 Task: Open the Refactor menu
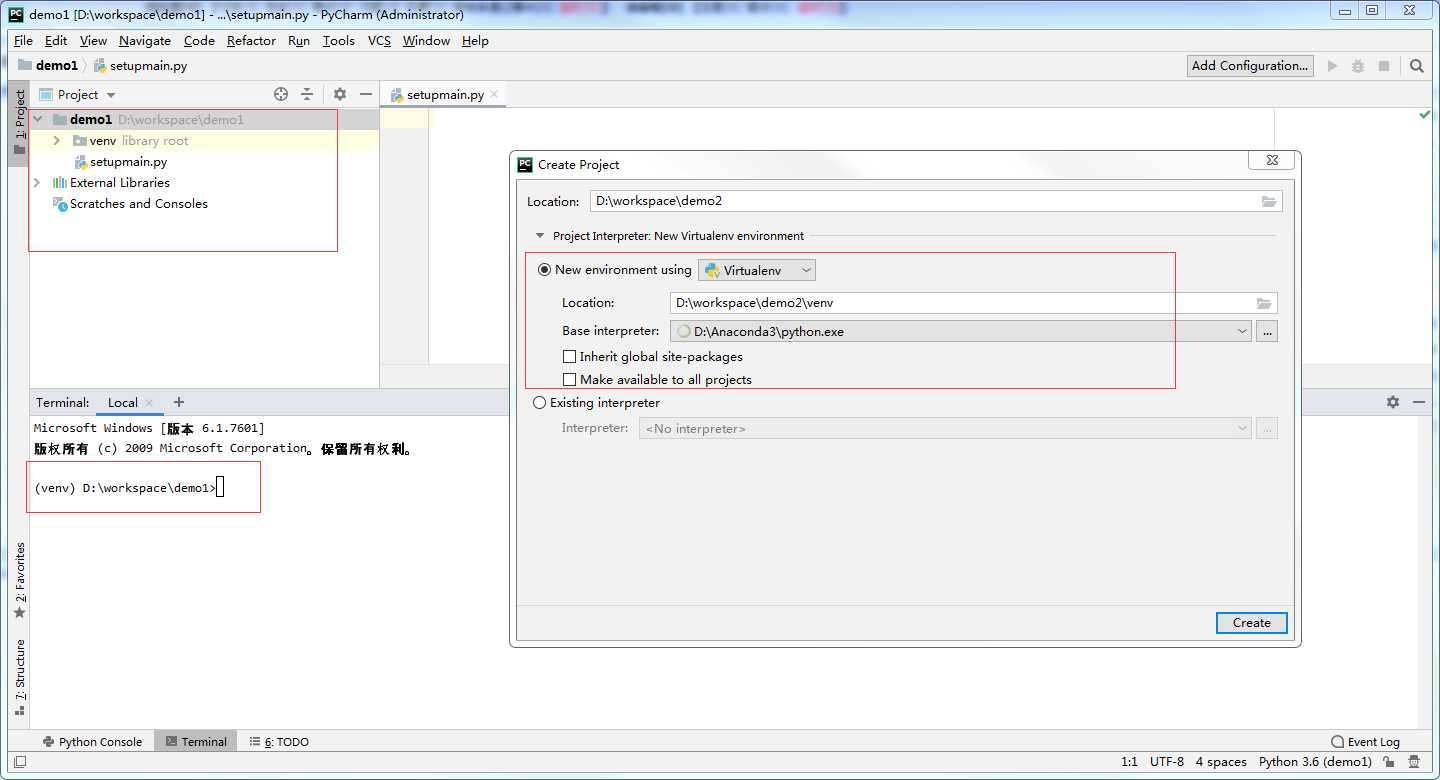click(251, 41)
